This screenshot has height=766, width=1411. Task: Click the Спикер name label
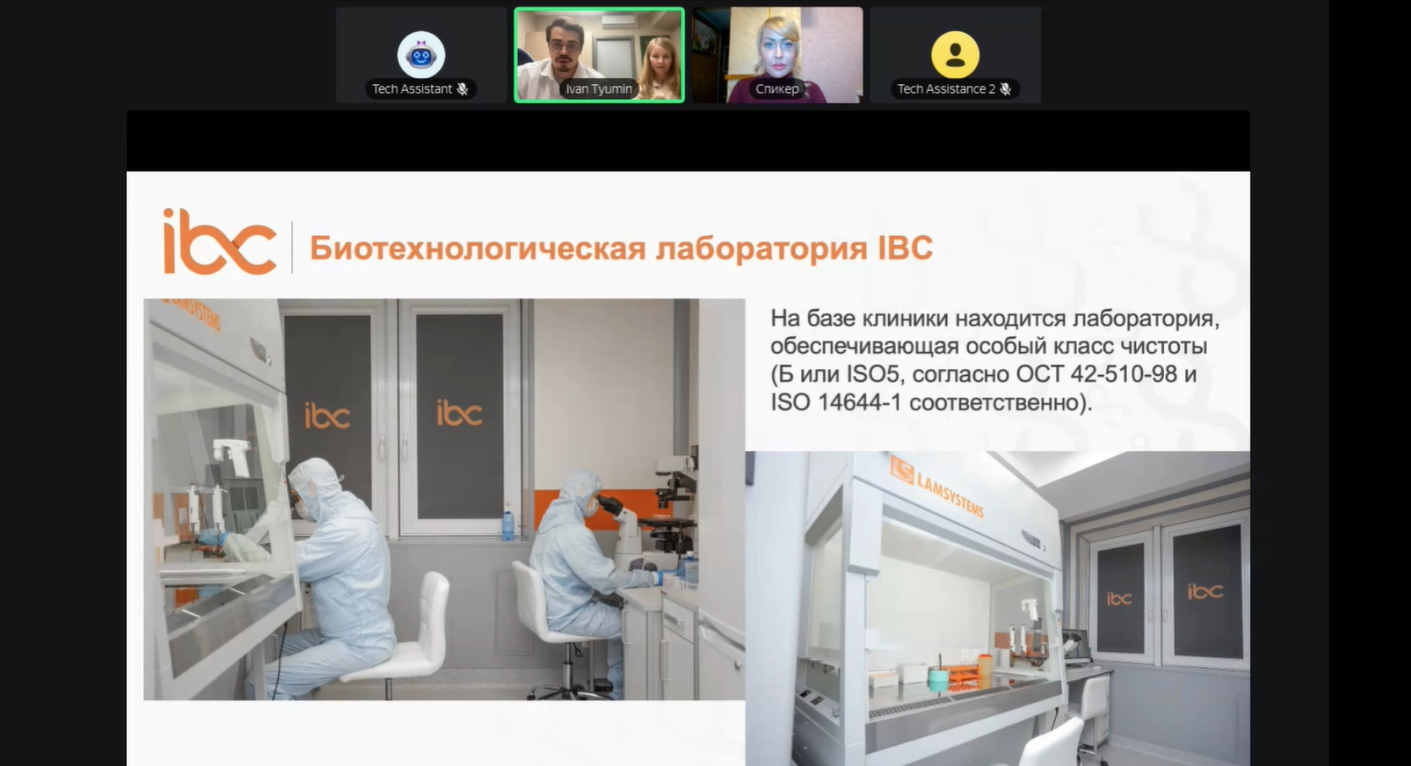pos(777,89)
